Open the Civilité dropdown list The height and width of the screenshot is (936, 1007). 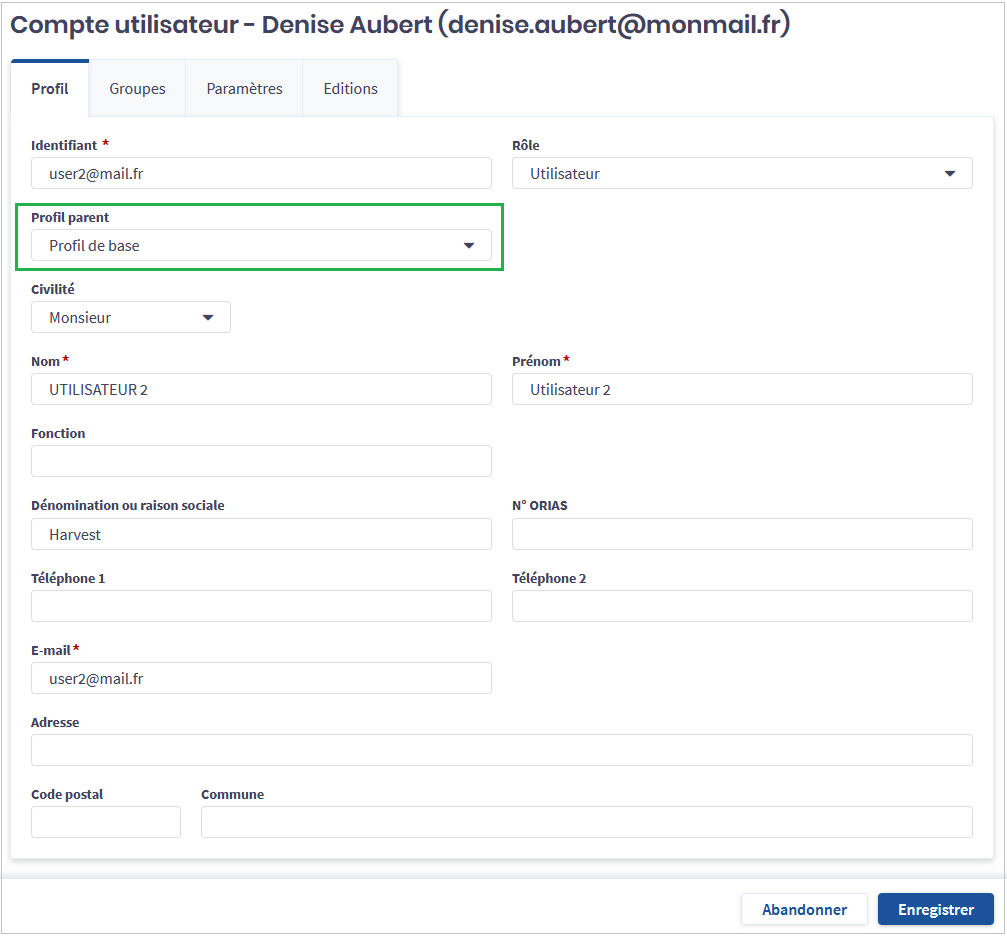[x=131, y=318]
